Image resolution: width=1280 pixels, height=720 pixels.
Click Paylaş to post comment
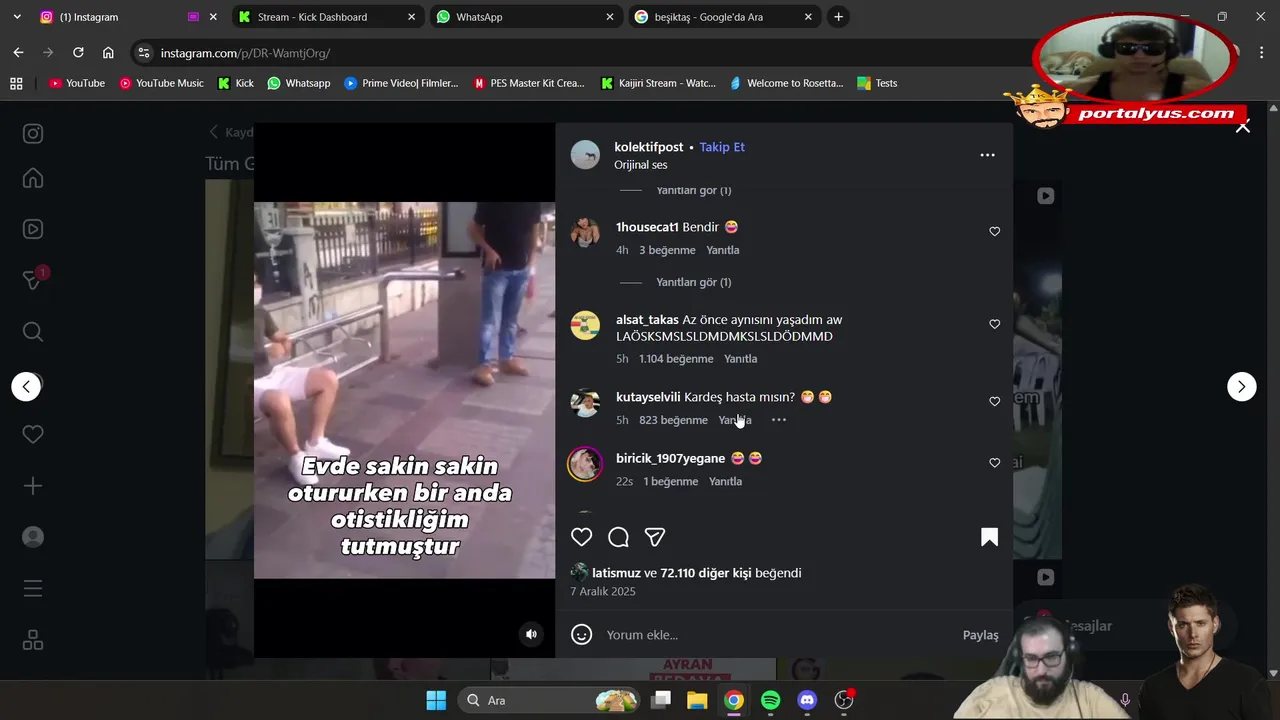(x=980, y=635)
